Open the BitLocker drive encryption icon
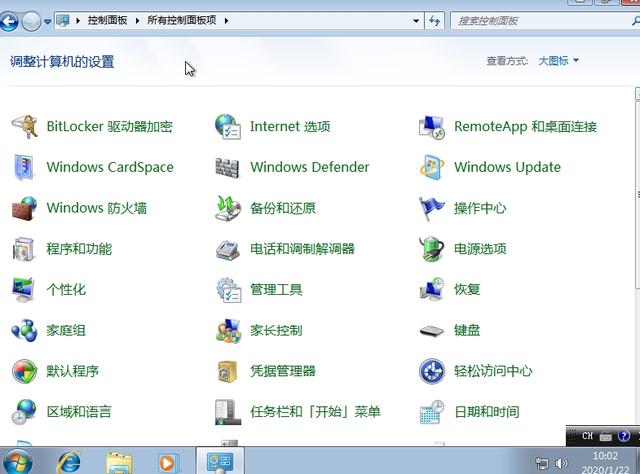The height and width of the screenshot is (474, 640). [24, 127]
